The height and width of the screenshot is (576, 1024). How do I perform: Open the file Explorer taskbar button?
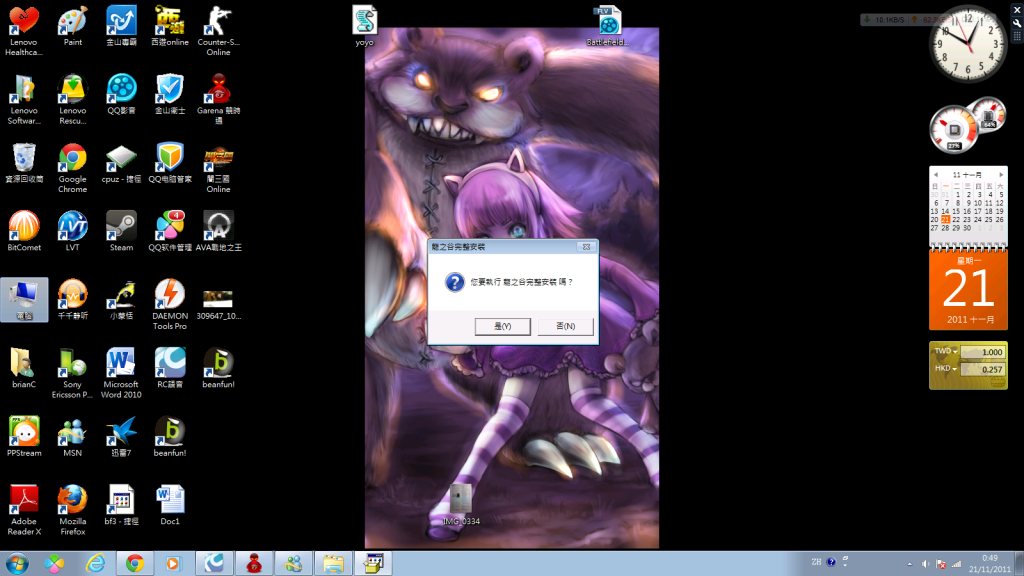333,563
